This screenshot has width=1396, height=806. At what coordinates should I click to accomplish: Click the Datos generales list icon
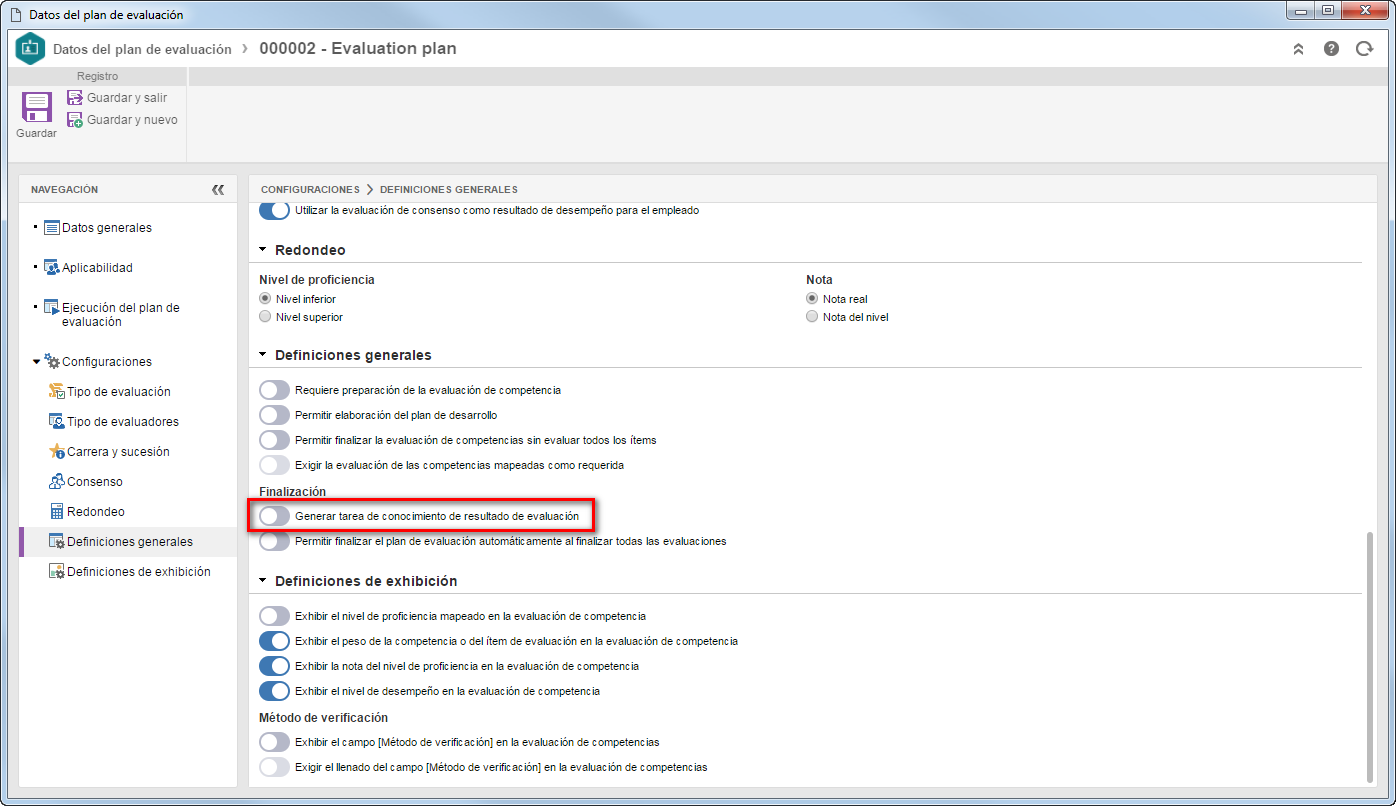[52, 228]
